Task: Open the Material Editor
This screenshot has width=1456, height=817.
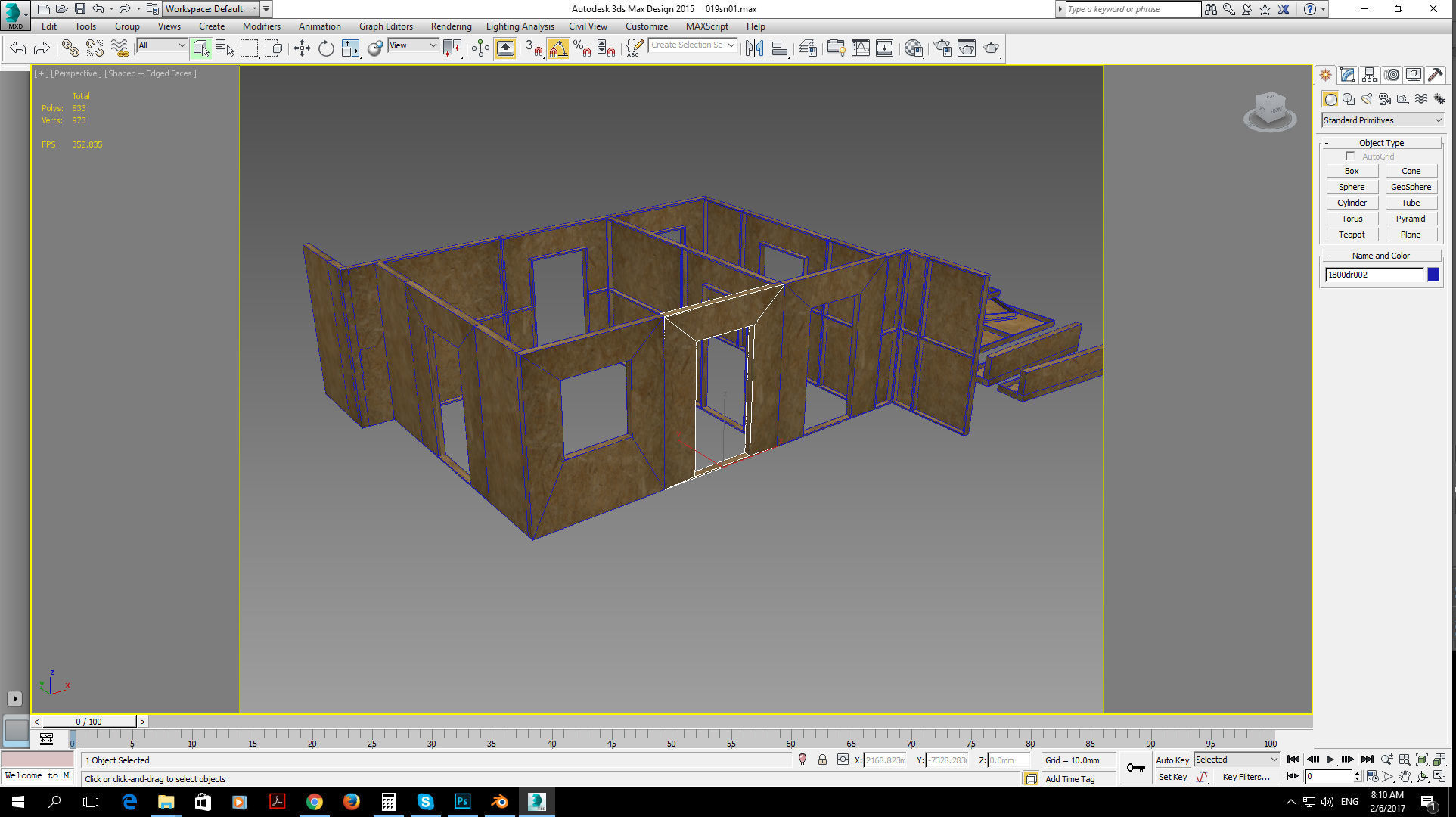Action: [x=913, y=48]
